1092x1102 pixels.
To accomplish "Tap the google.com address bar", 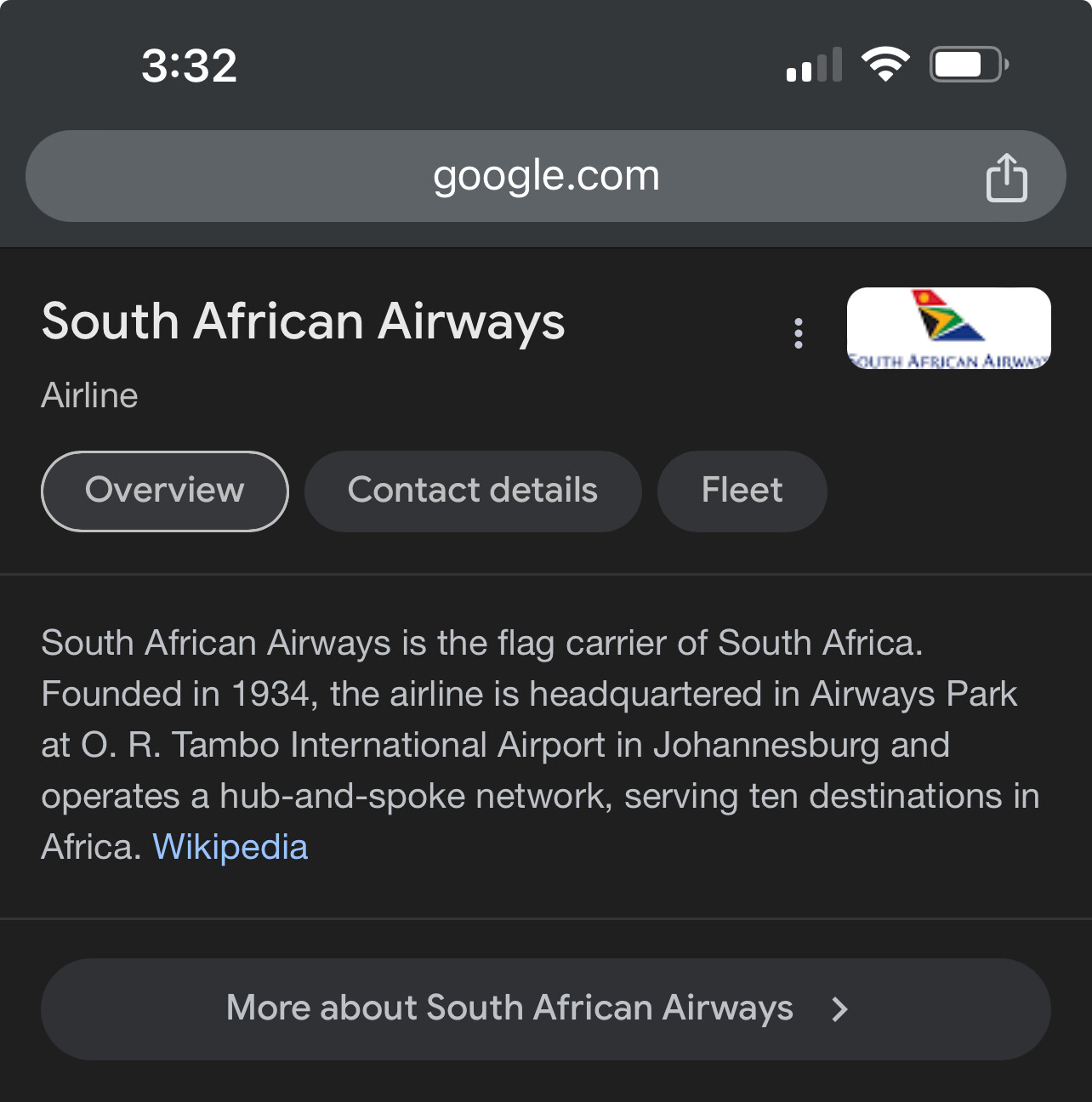I will [545, 176].
